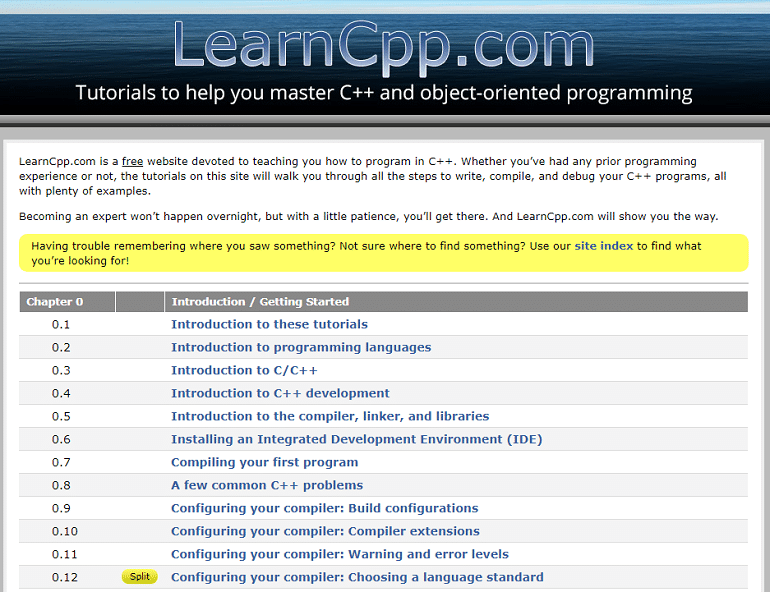Open Installing an Integrated Development Environment lesson
Image resolution: width=770 pixels, height=592 pixels.
pos(357,439)
